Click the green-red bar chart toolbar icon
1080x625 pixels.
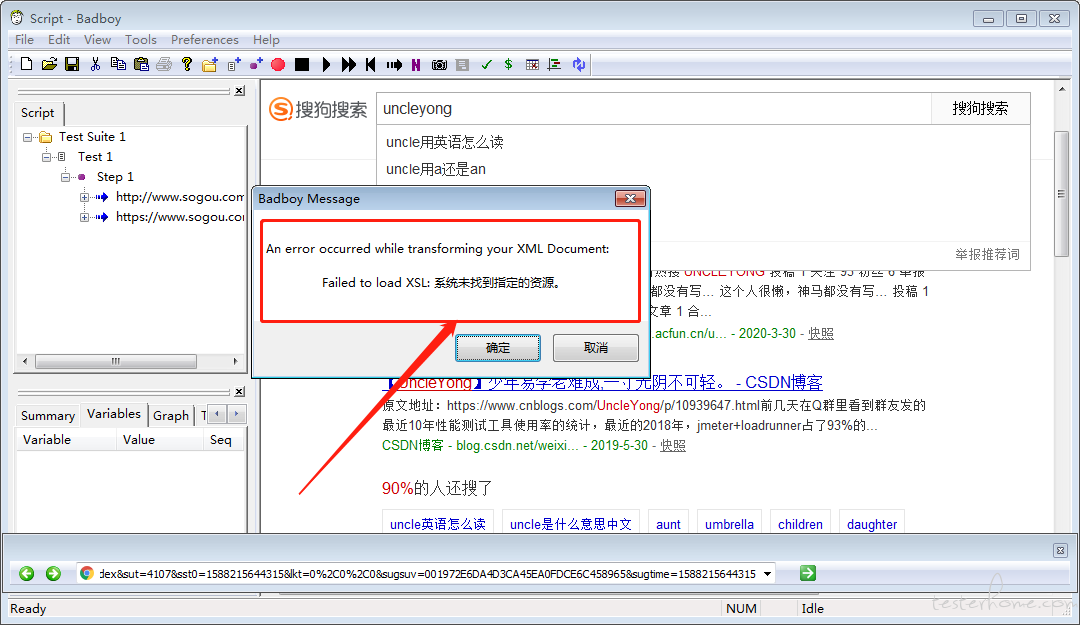point(554,64)
